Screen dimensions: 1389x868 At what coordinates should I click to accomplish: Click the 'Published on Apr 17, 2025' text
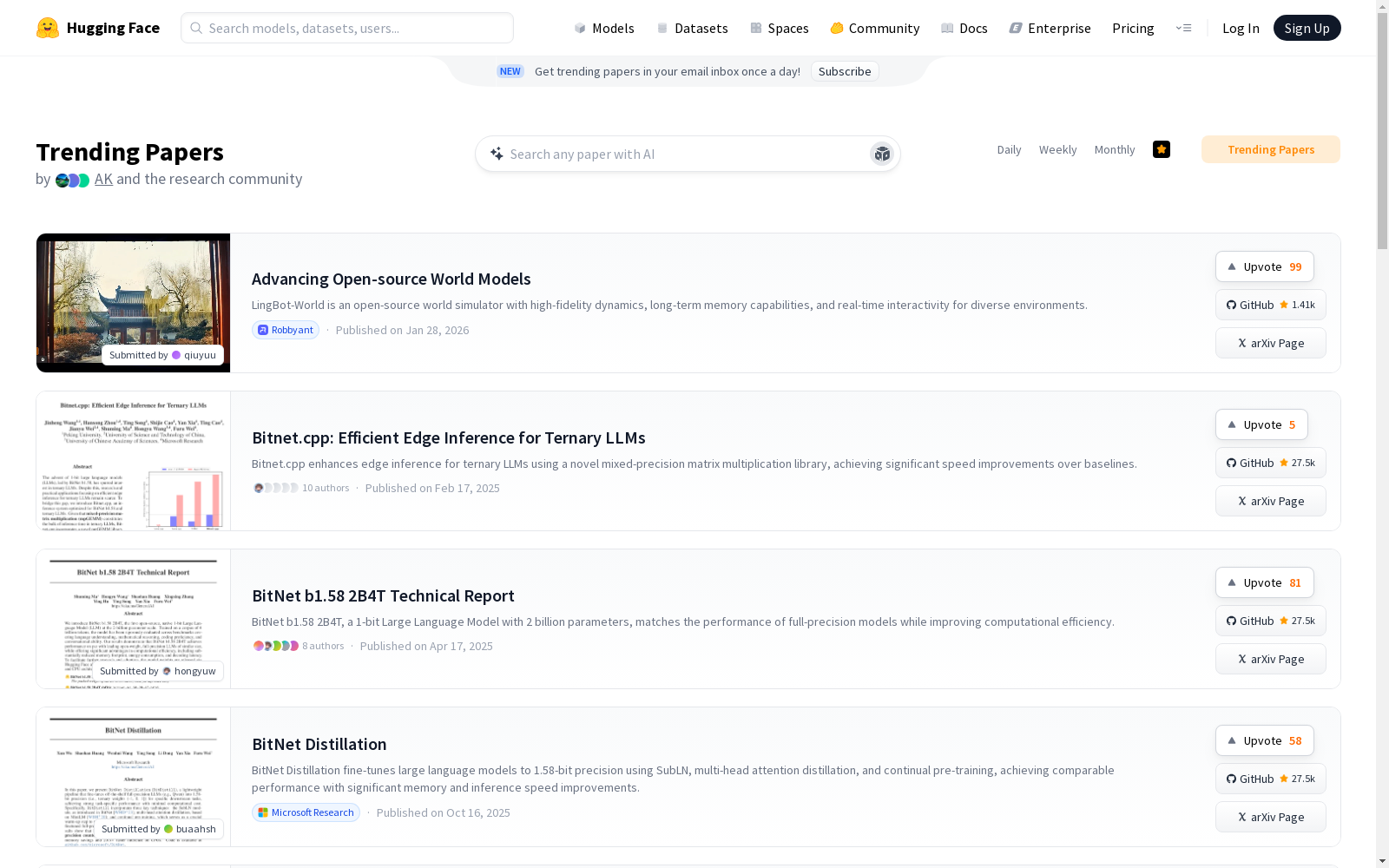[426, 646]
